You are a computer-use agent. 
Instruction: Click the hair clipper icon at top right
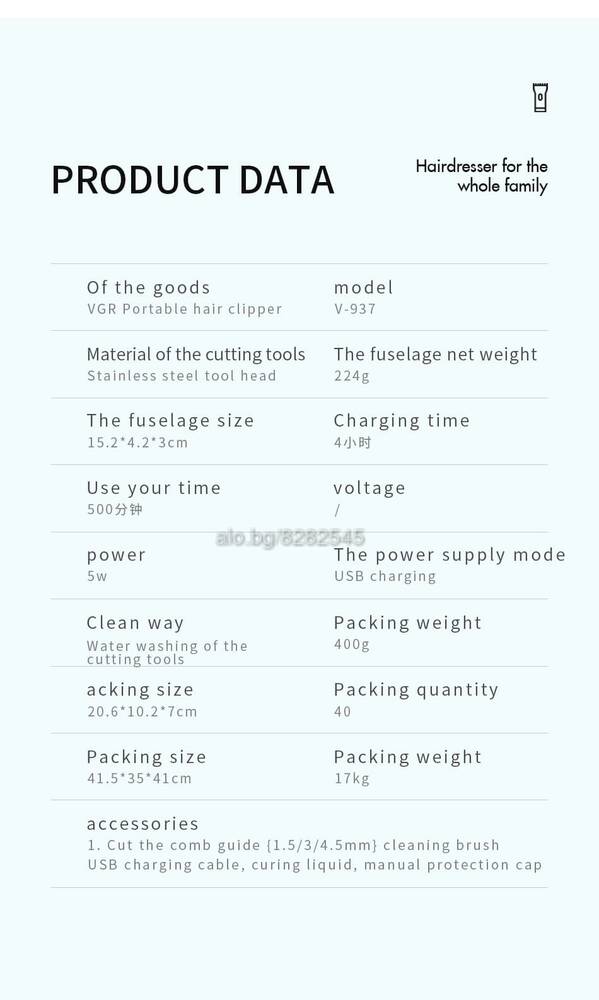click(x=540, y=98)
